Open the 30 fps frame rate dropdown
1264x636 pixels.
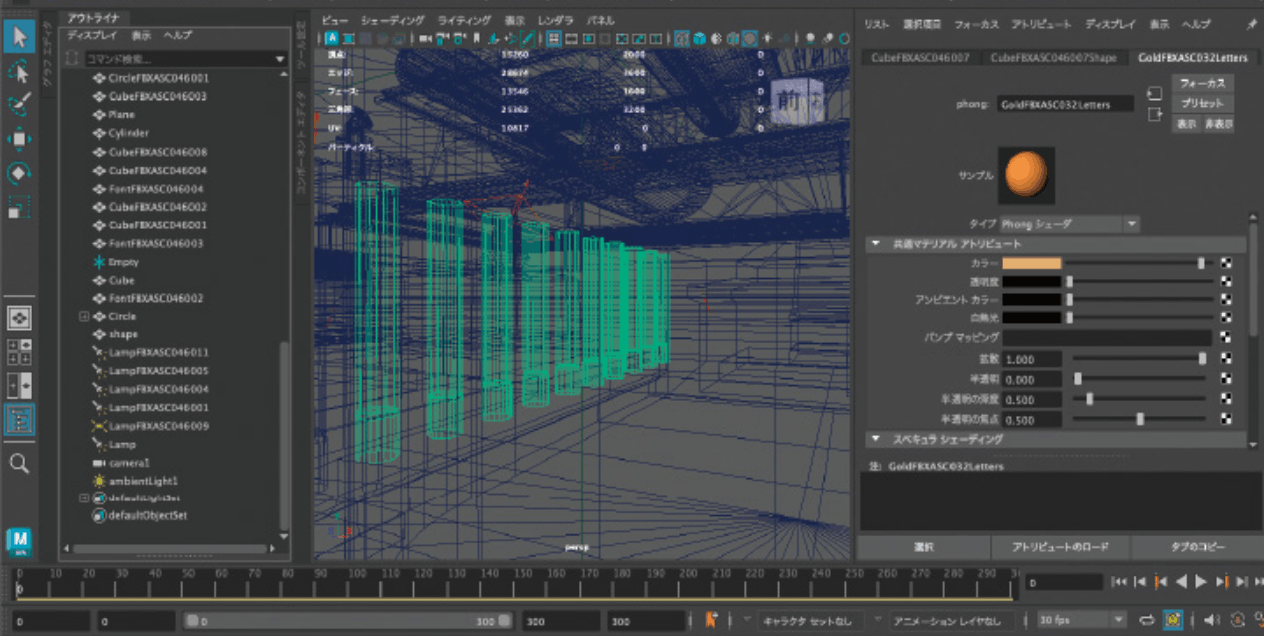[x=1081, y=620]
